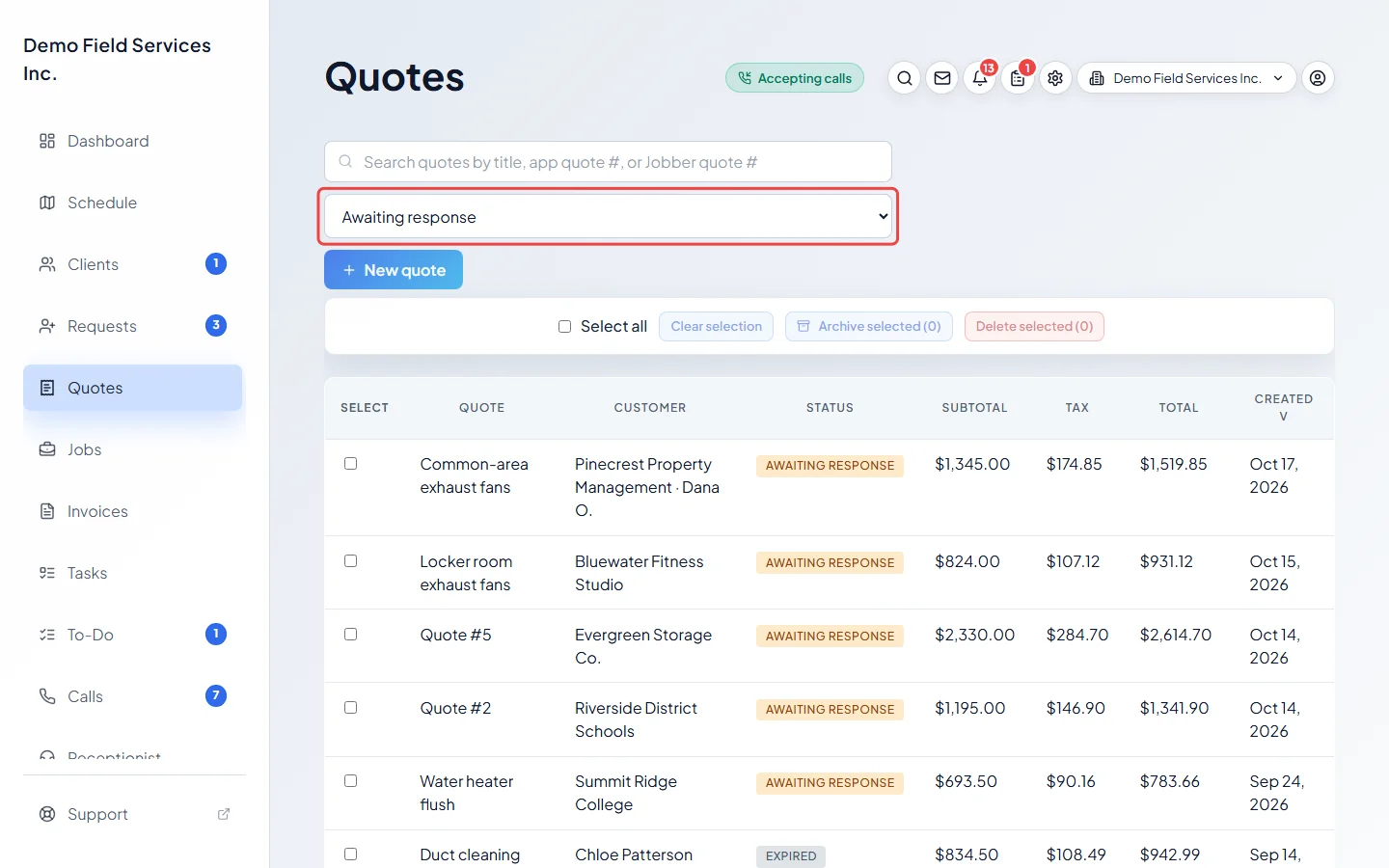Click 'Evergreen Storage Co.' customer cell
The width and height of the screenshot is (1389, 868).
(643, 646)
